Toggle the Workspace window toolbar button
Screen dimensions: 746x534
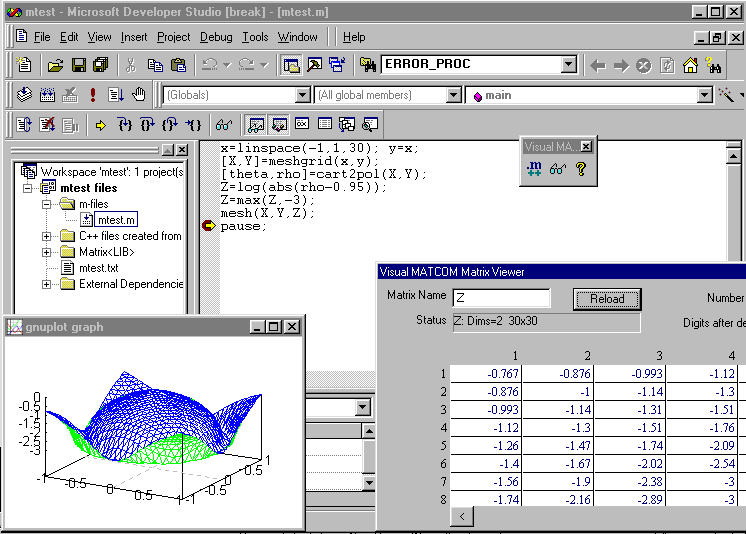coord(291,65)
